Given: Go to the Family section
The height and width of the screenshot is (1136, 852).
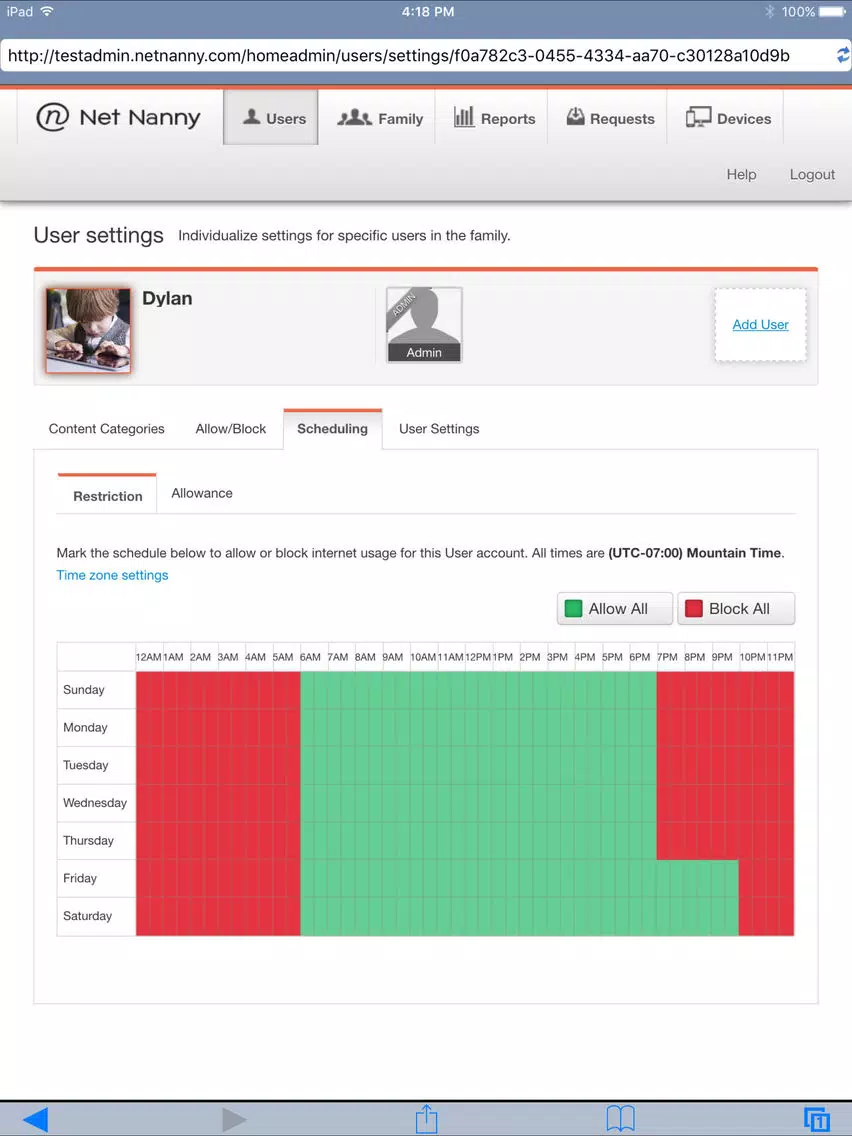Looking at the screenshot, I should 380,118.
